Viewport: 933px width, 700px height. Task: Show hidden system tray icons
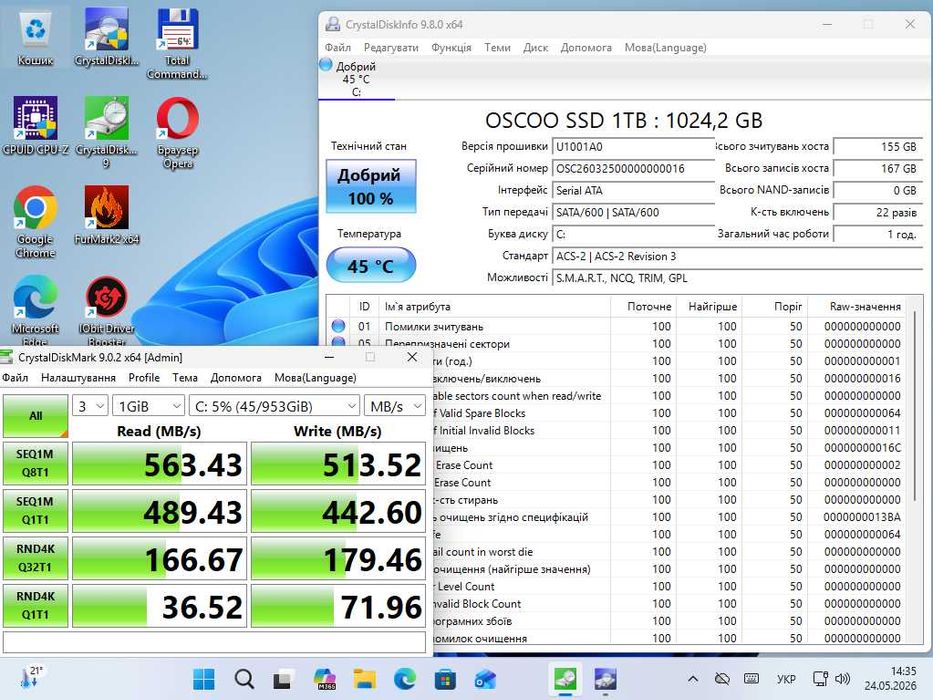pyautogui.click(x=693, y=679)
